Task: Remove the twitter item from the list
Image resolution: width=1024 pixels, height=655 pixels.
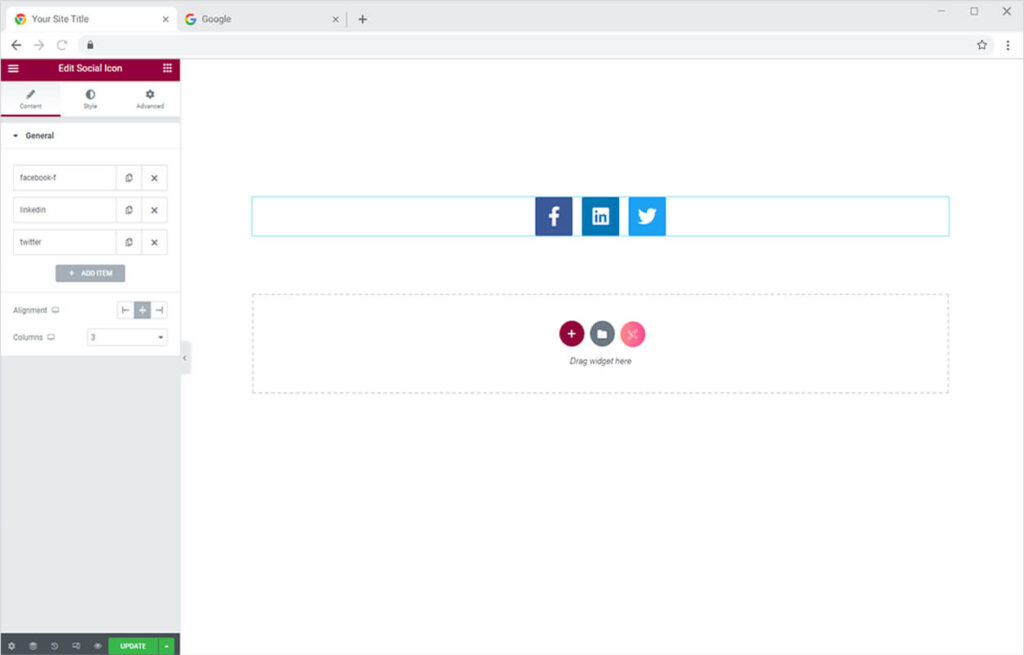Action: pos(154,242)
